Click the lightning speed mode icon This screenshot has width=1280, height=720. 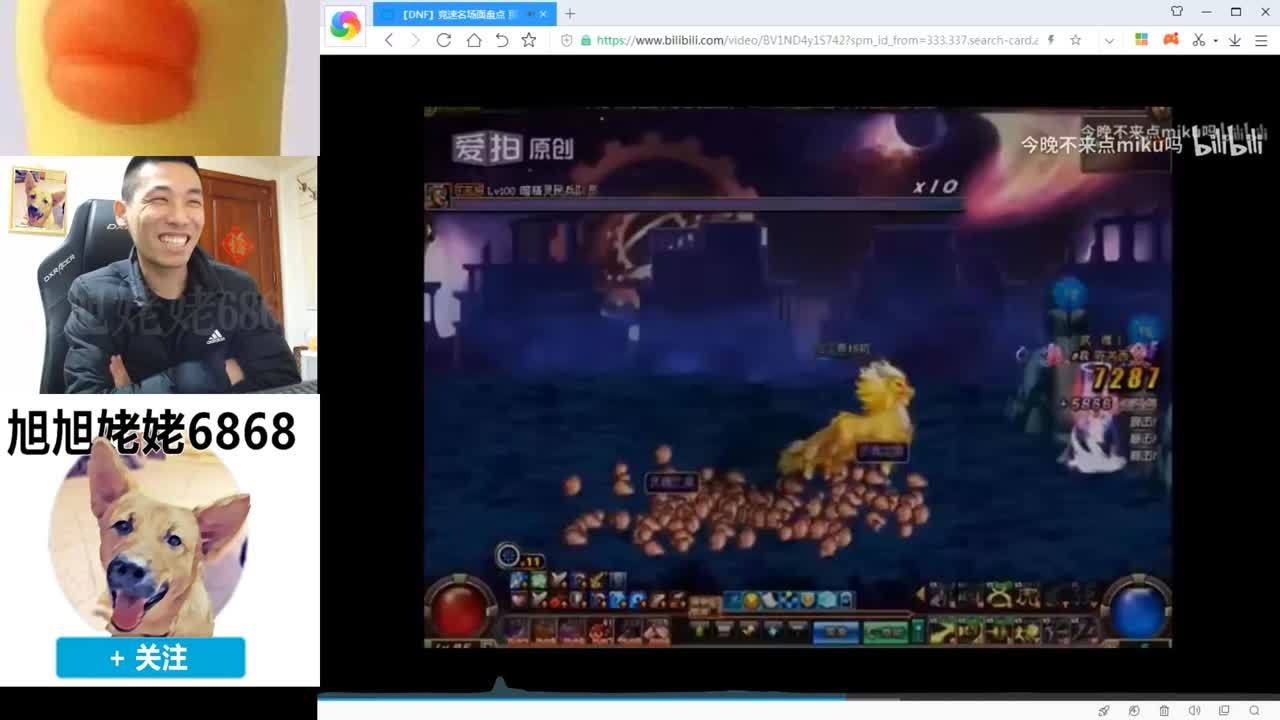pos(1050,40)
